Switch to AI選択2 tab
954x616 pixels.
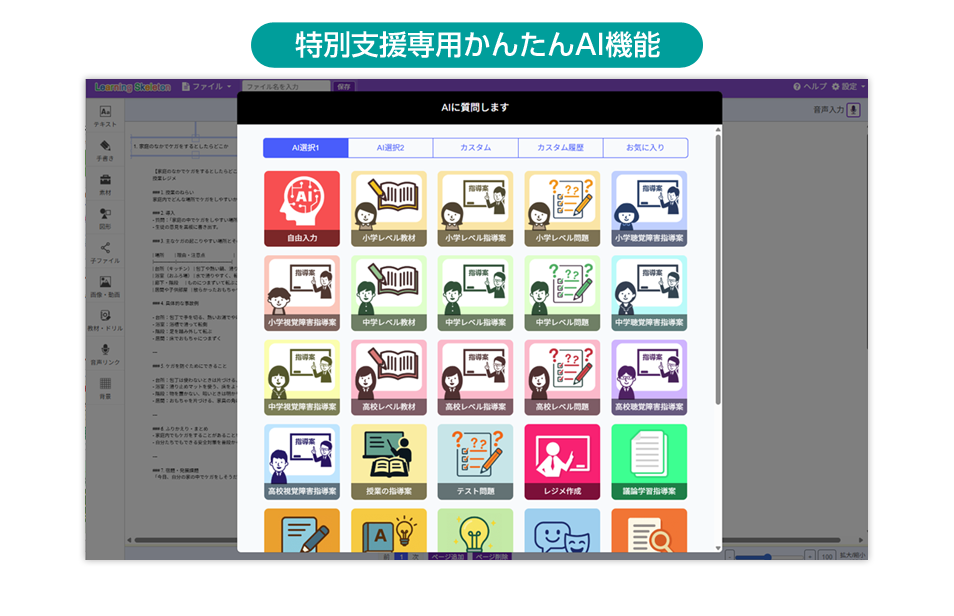390,148
